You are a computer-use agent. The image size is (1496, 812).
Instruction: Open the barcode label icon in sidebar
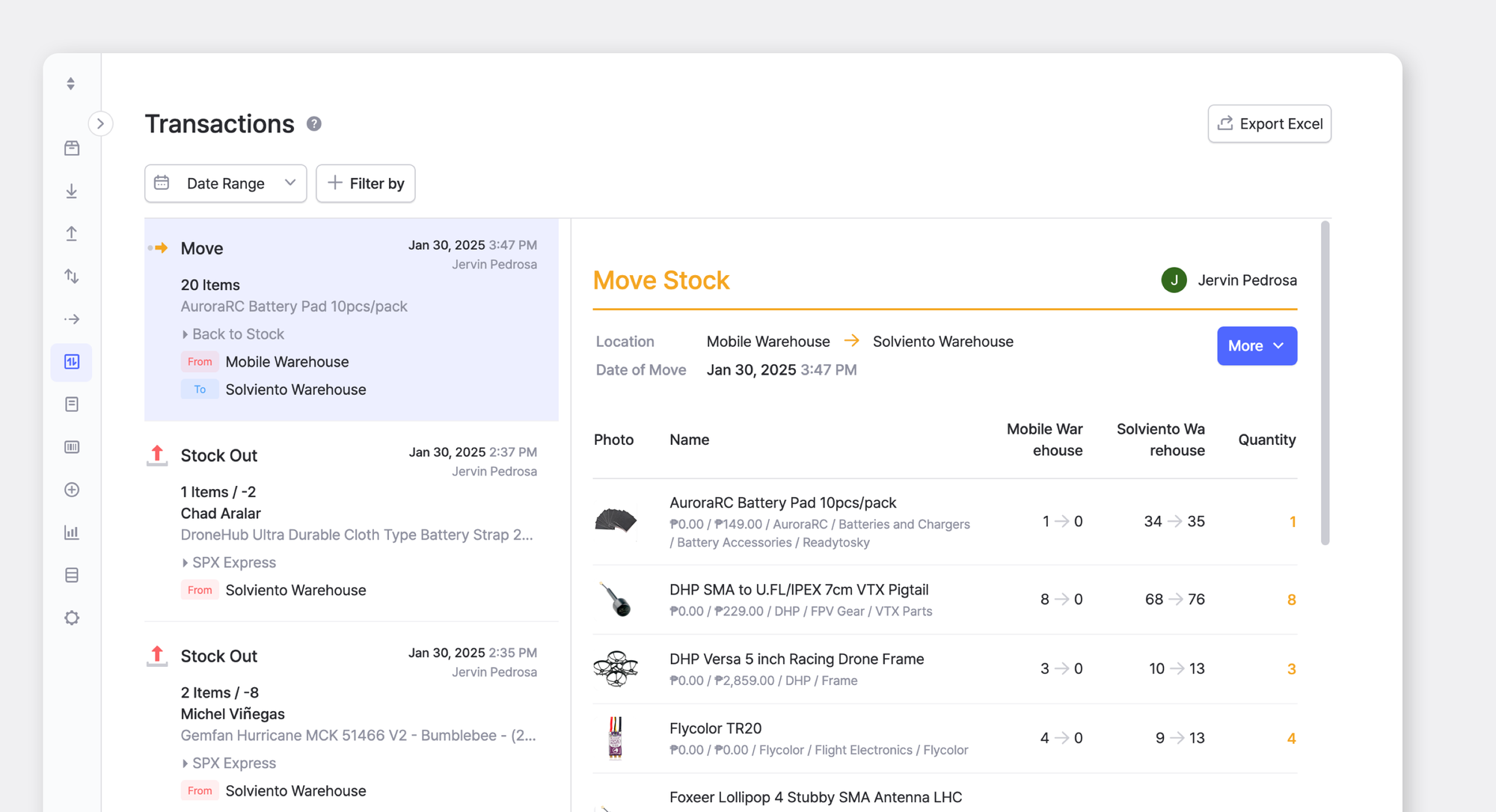pyautogui.click(x=71, y=446)
